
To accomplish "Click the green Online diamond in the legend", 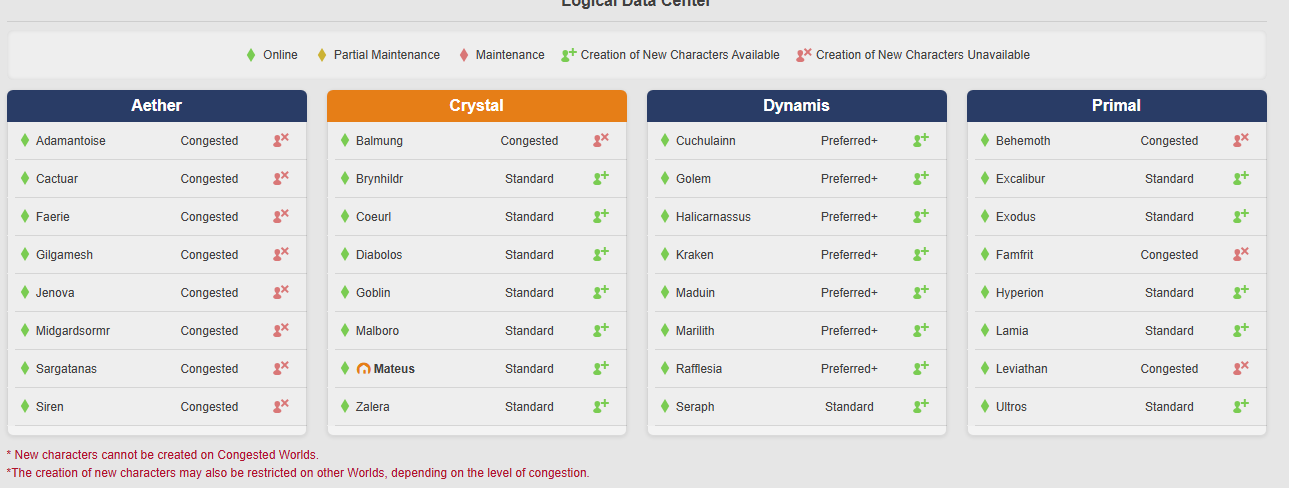I will click(251, 55).
